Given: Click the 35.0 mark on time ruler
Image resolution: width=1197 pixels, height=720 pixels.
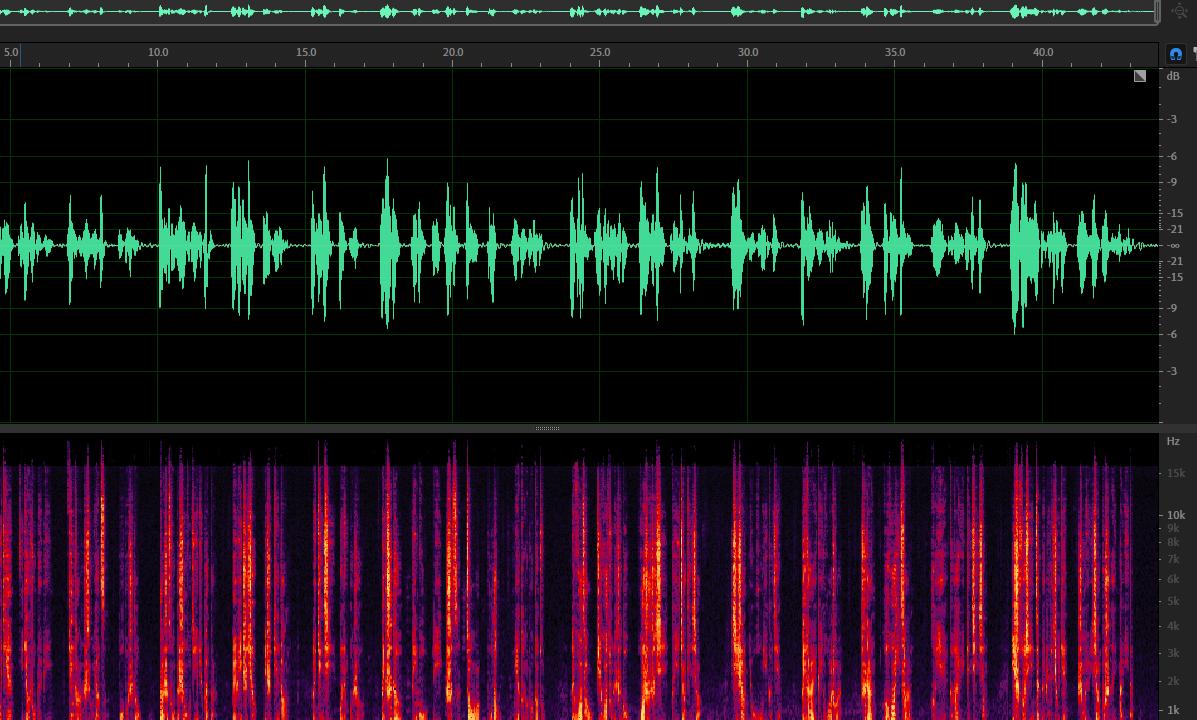Looking at the screenshot, I should point(895,52).
